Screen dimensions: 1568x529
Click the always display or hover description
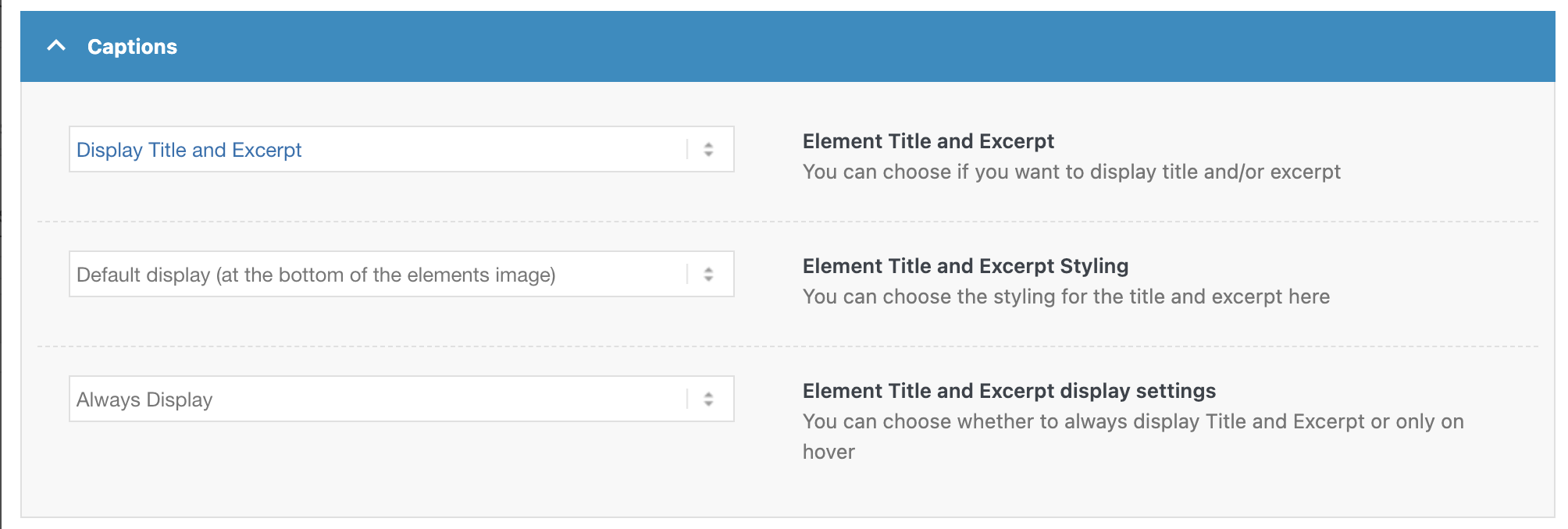1132,421
